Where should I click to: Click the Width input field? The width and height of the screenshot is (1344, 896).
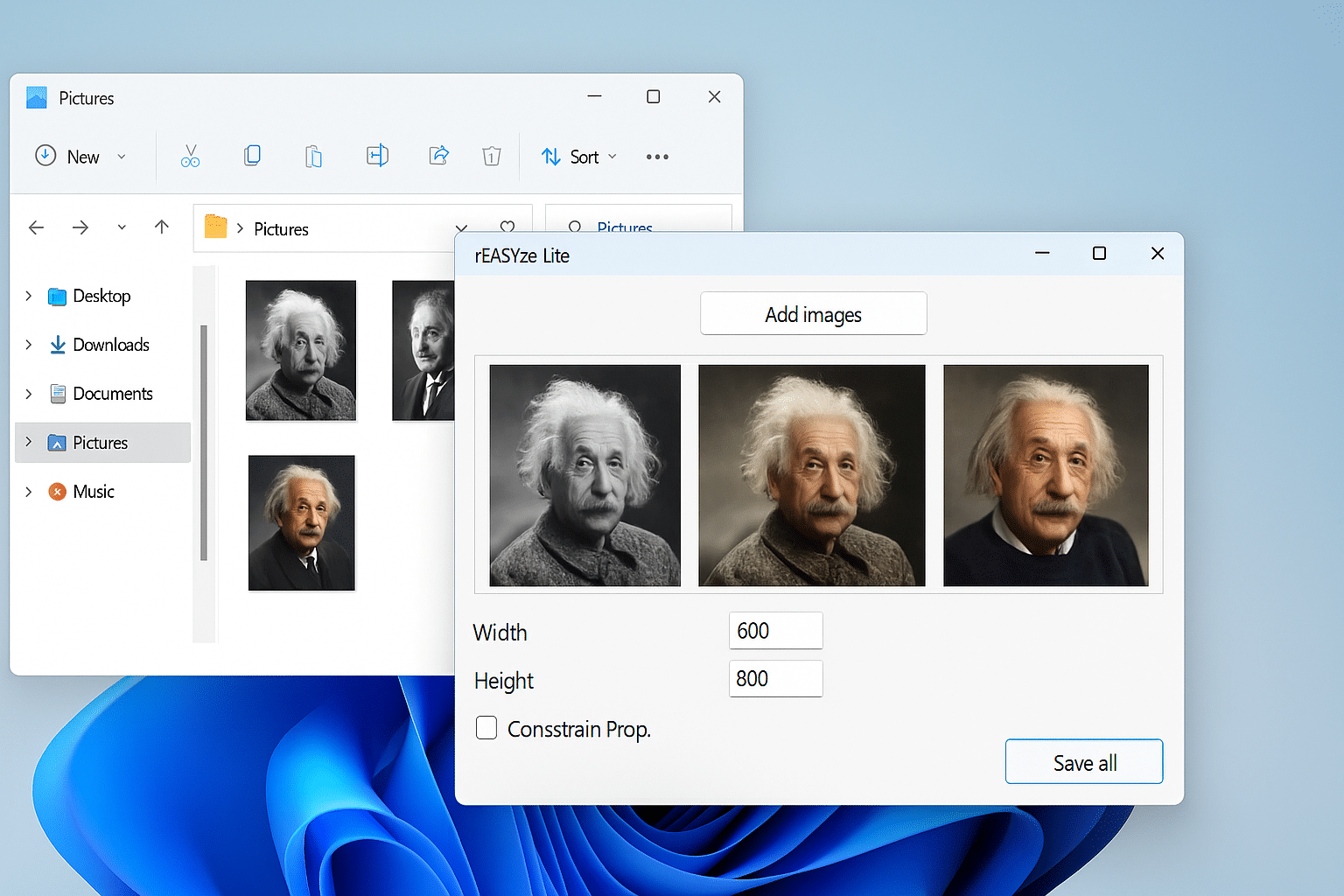click(x=775, y=631)
